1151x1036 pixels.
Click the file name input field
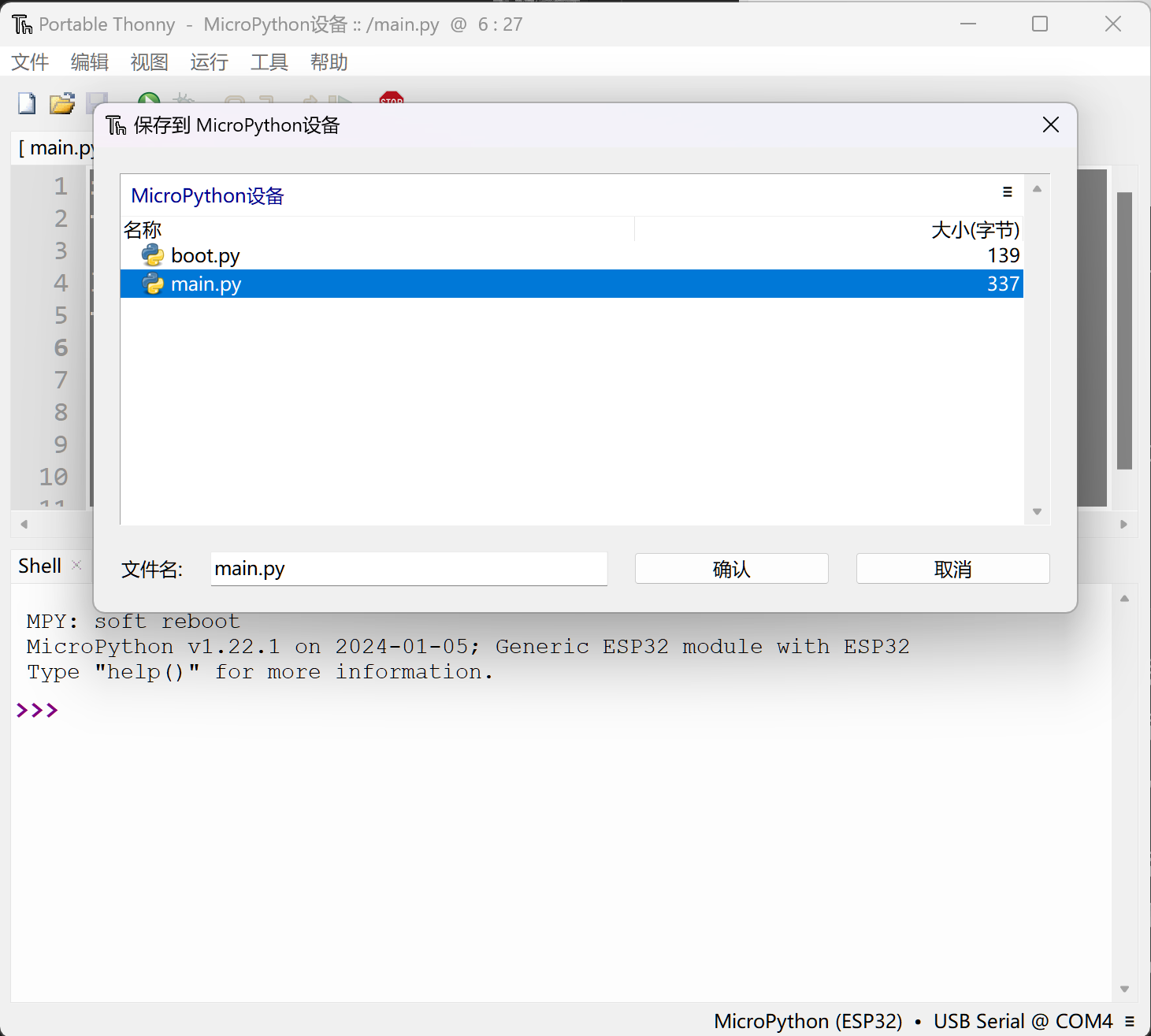(x=409, y=569)
